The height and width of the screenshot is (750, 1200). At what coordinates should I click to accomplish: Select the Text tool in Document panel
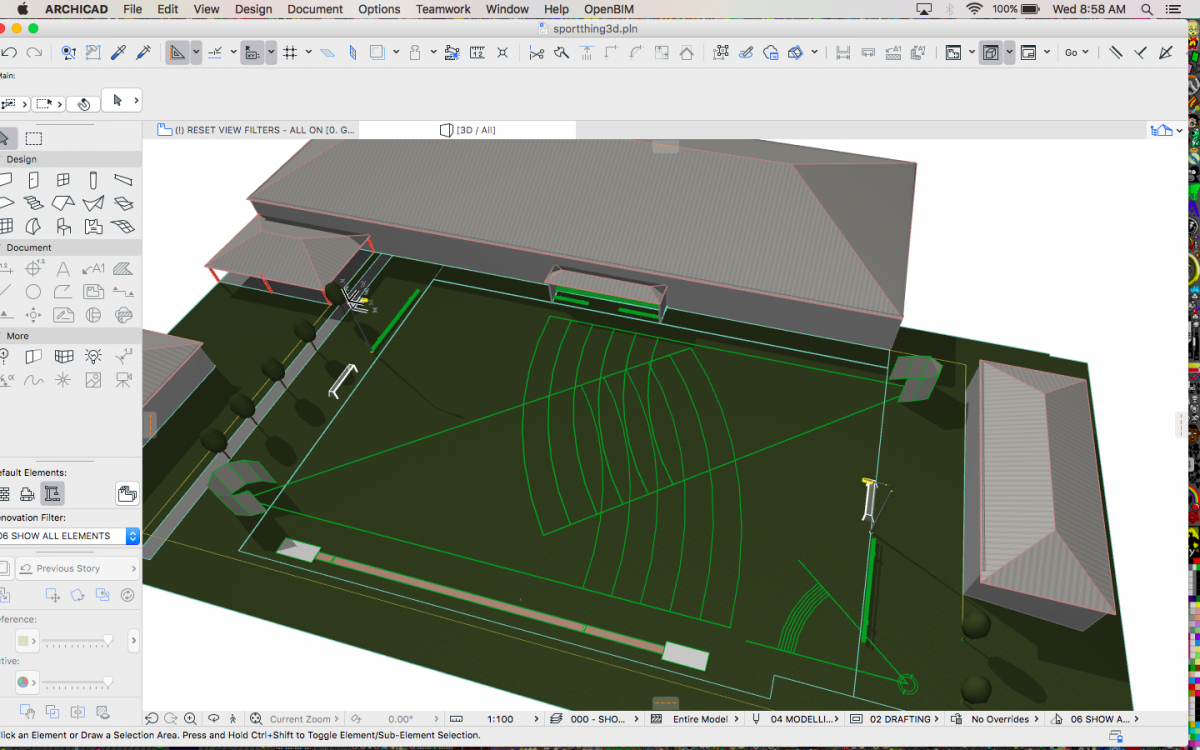point(63,269)
